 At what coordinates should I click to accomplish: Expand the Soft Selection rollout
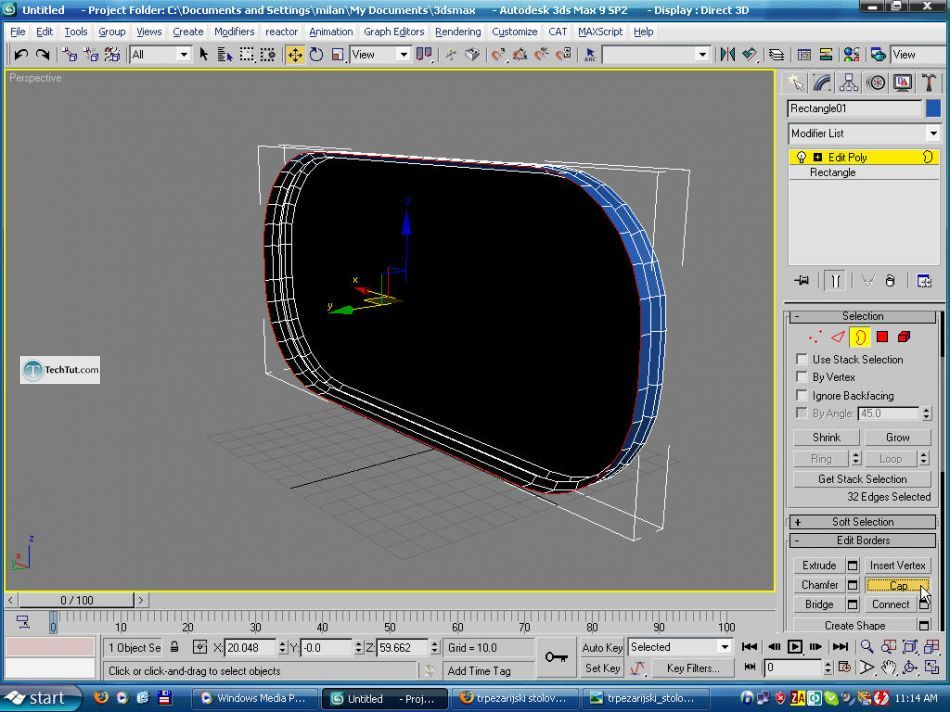(863, 522)
